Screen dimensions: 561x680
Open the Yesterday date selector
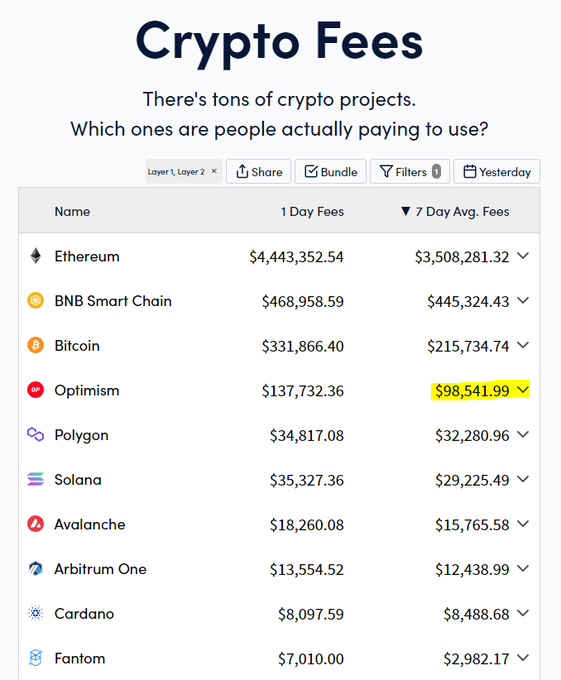497,172
